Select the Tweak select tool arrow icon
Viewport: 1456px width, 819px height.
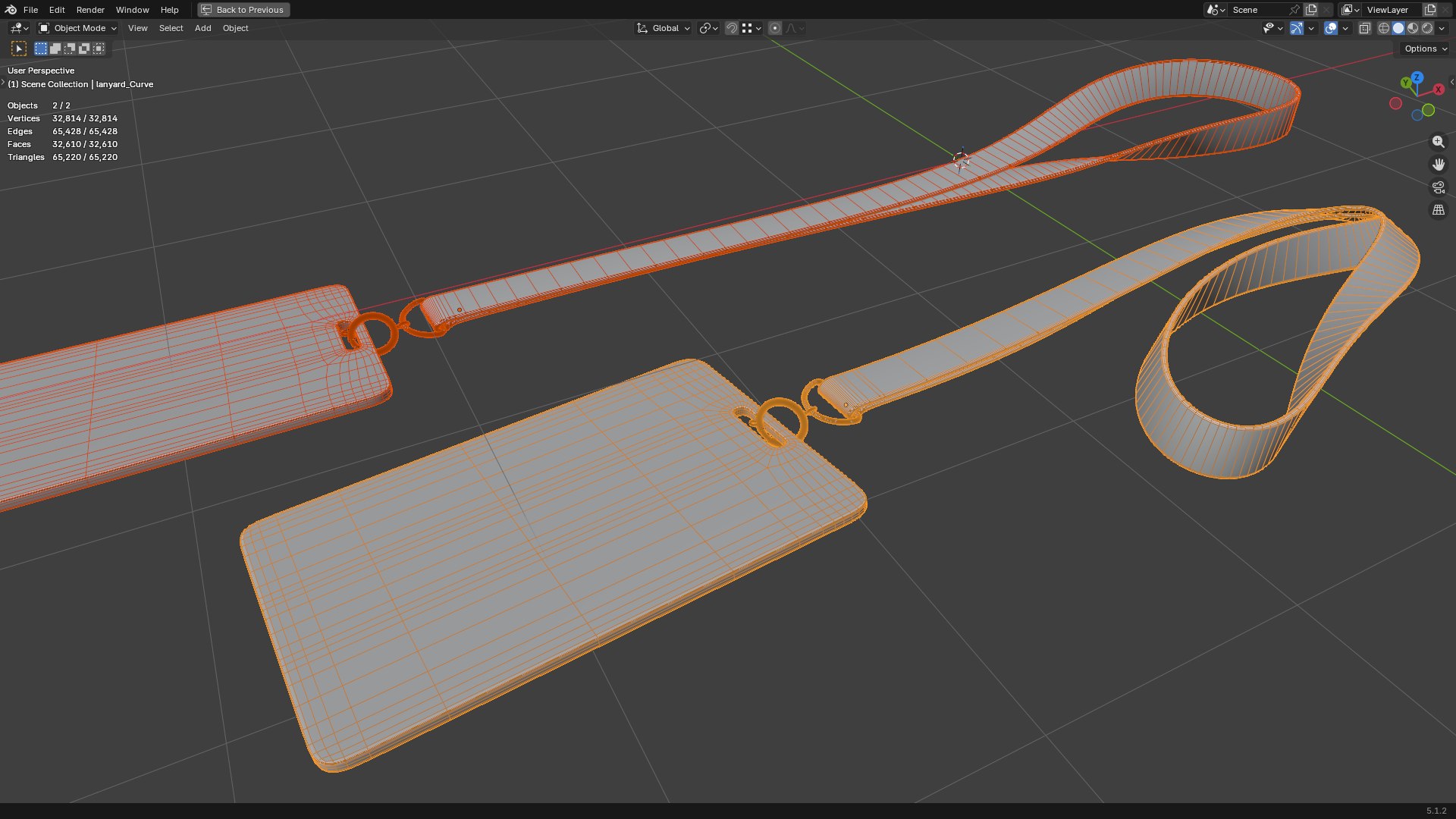(19, 49)
